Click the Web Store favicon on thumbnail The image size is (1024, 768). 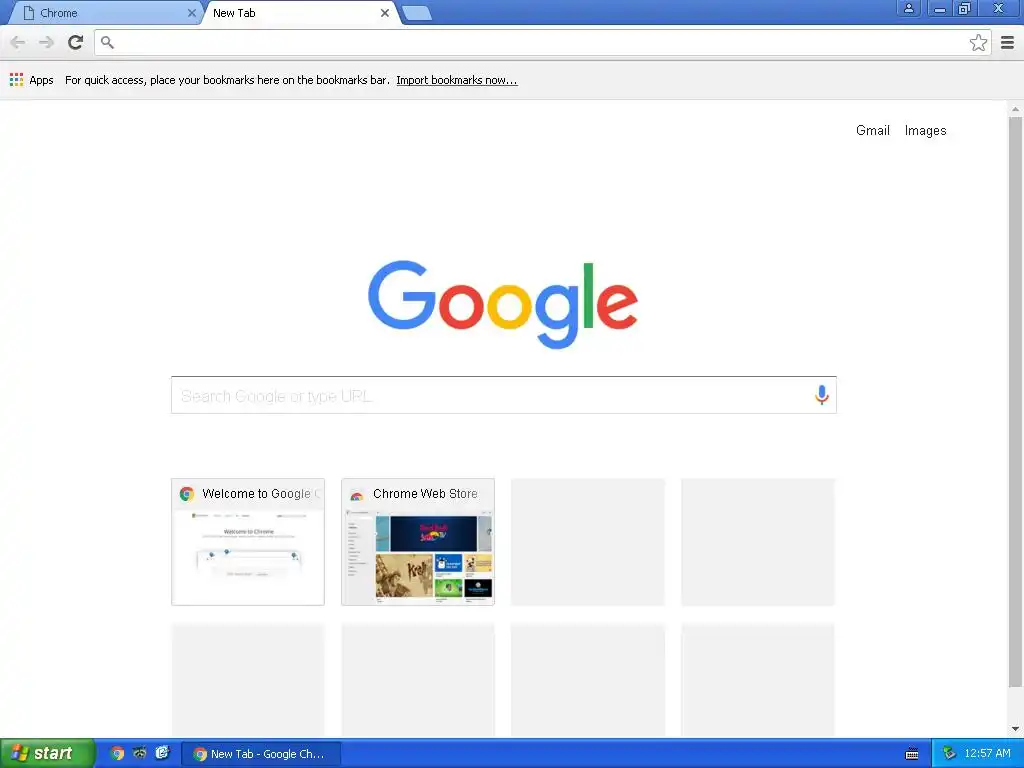[357, 494]
